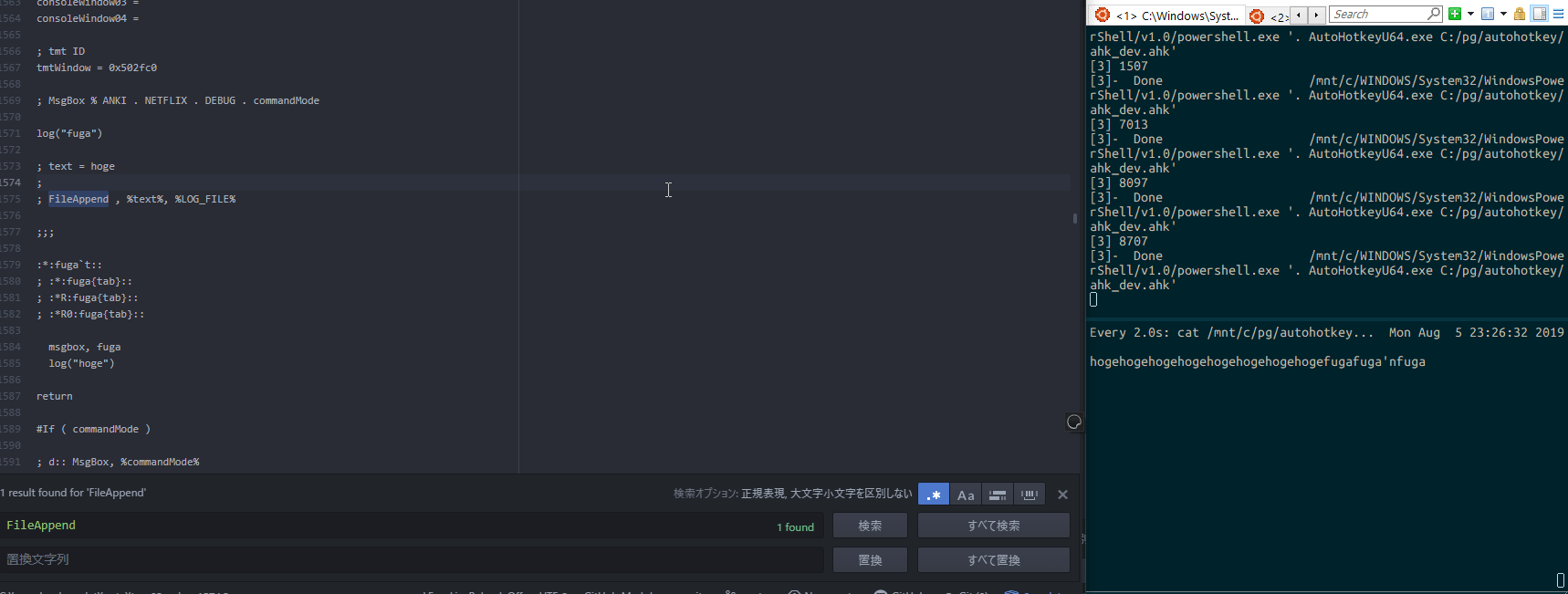This screenshot has width=1568, height=594.
Task: Open the console hamburger menu
Action: point(1558,14)
